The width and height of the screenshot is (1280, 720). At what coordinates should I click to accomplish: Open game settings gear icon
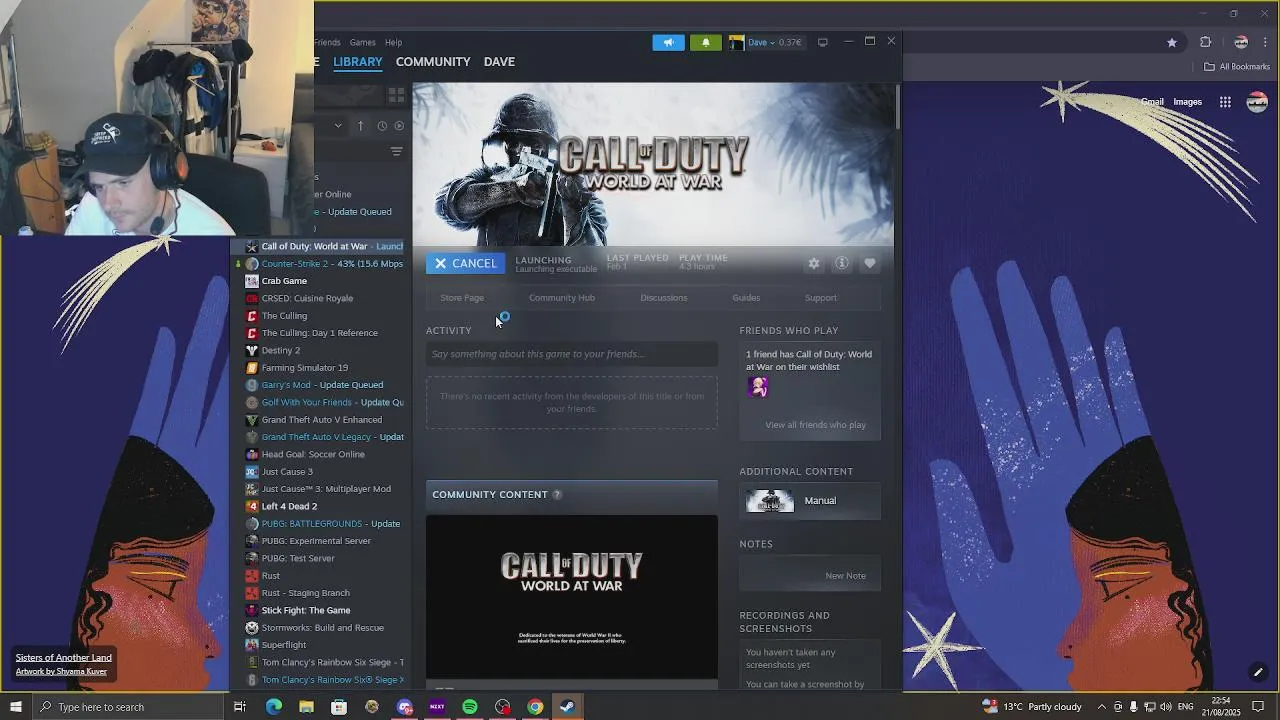point(814,263)
